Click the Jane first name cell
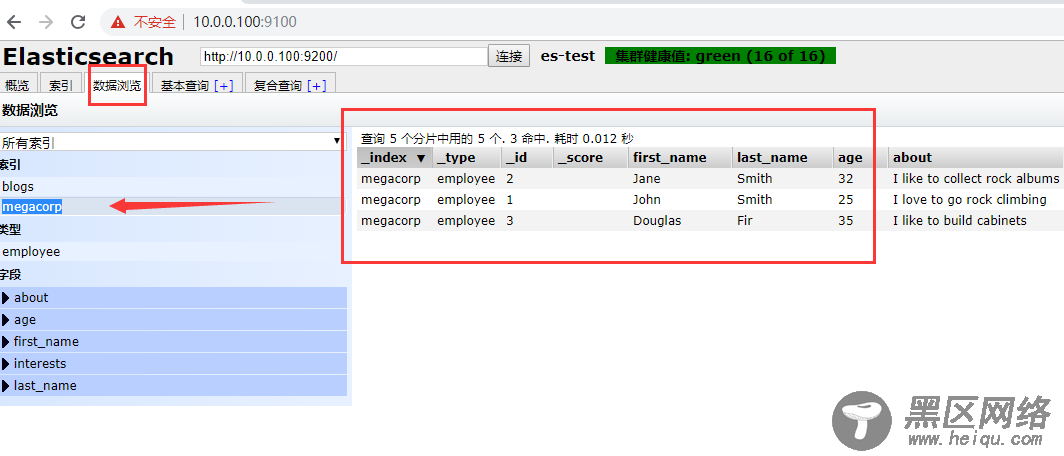1064x456 pixels. (647, 178)
